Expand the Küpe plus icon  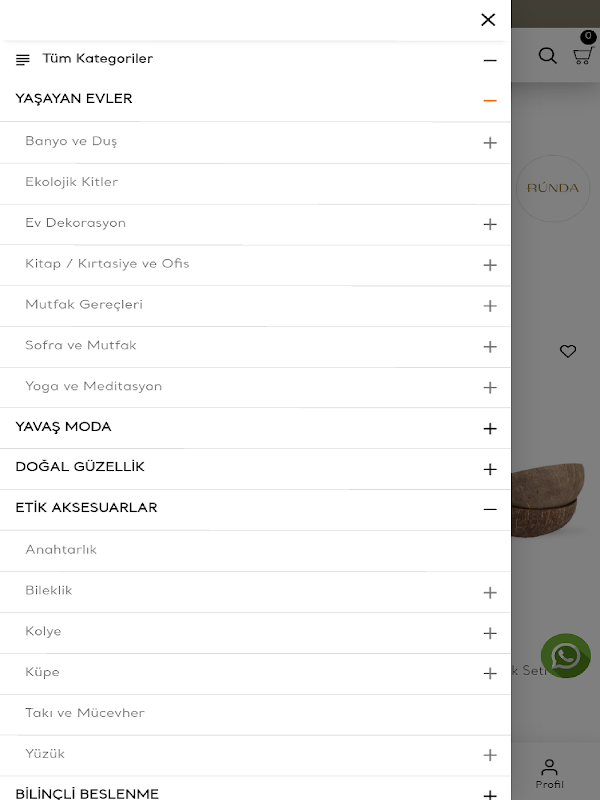click(x=490, y=673)
